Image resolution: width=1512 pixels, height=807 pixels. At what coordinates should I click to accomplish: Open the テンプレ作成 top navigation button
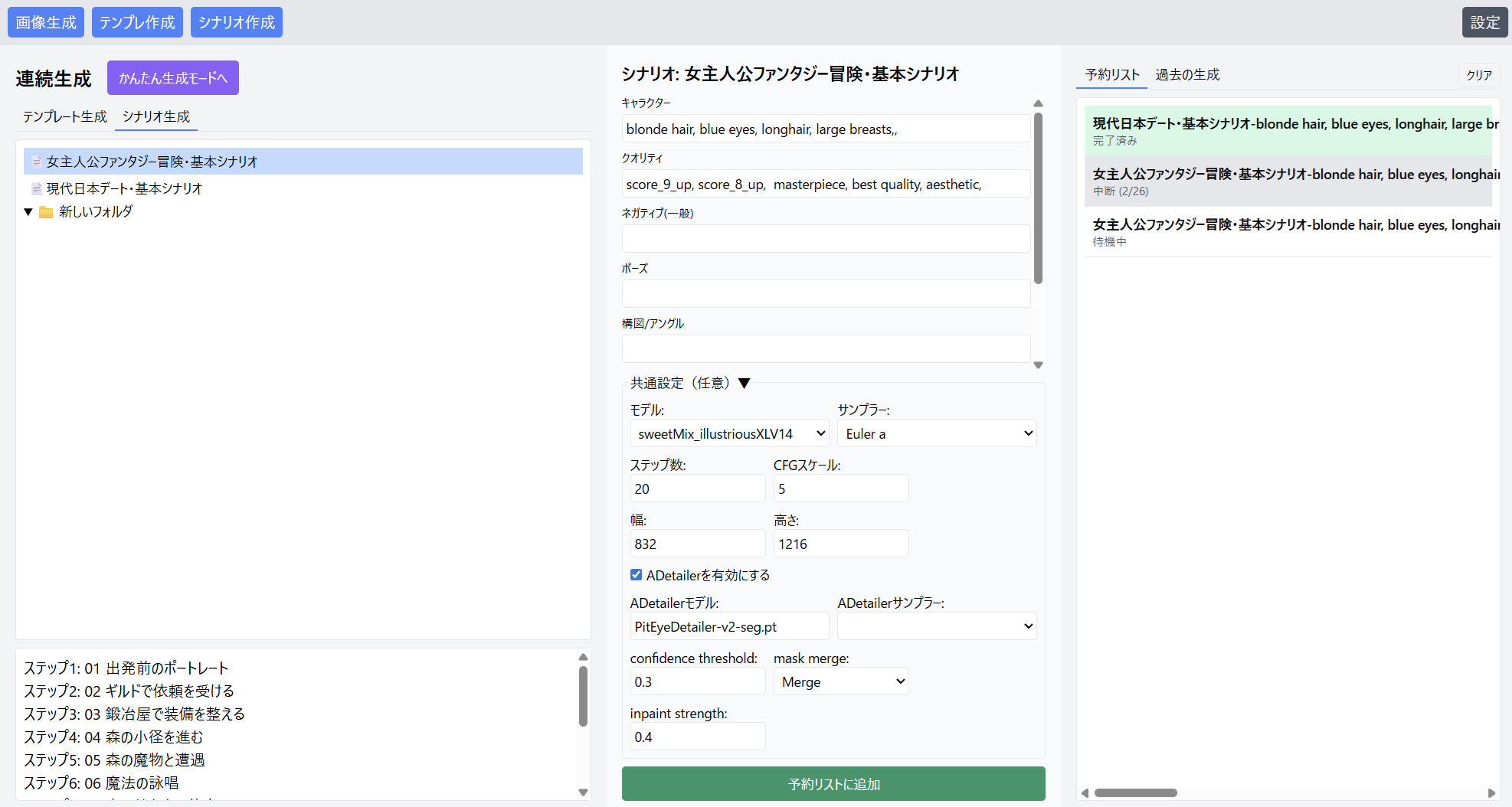137,22
